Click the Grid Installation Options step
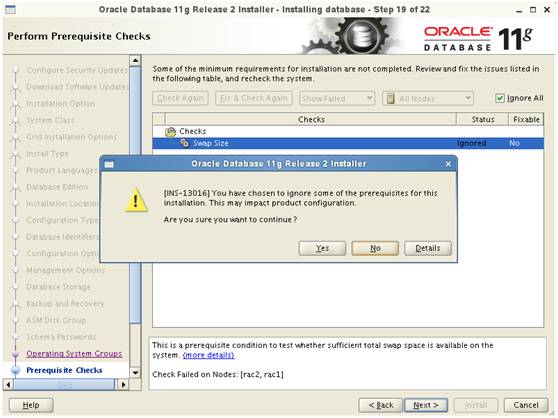 pos(72,137)
